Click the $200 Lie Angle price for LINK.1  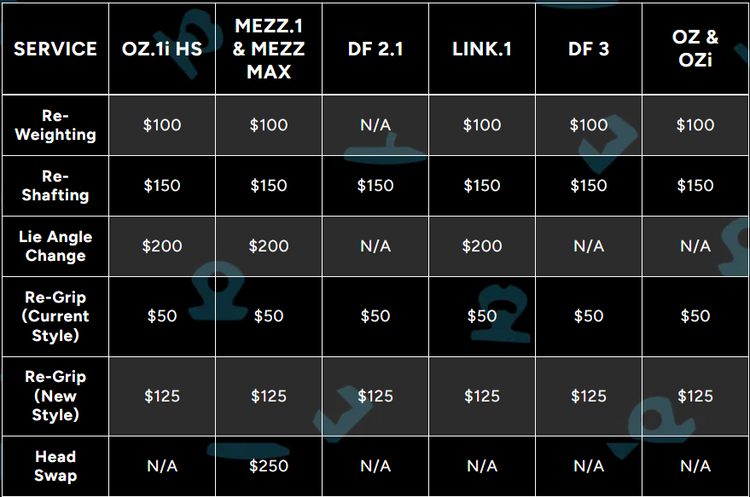click(482, 246)
